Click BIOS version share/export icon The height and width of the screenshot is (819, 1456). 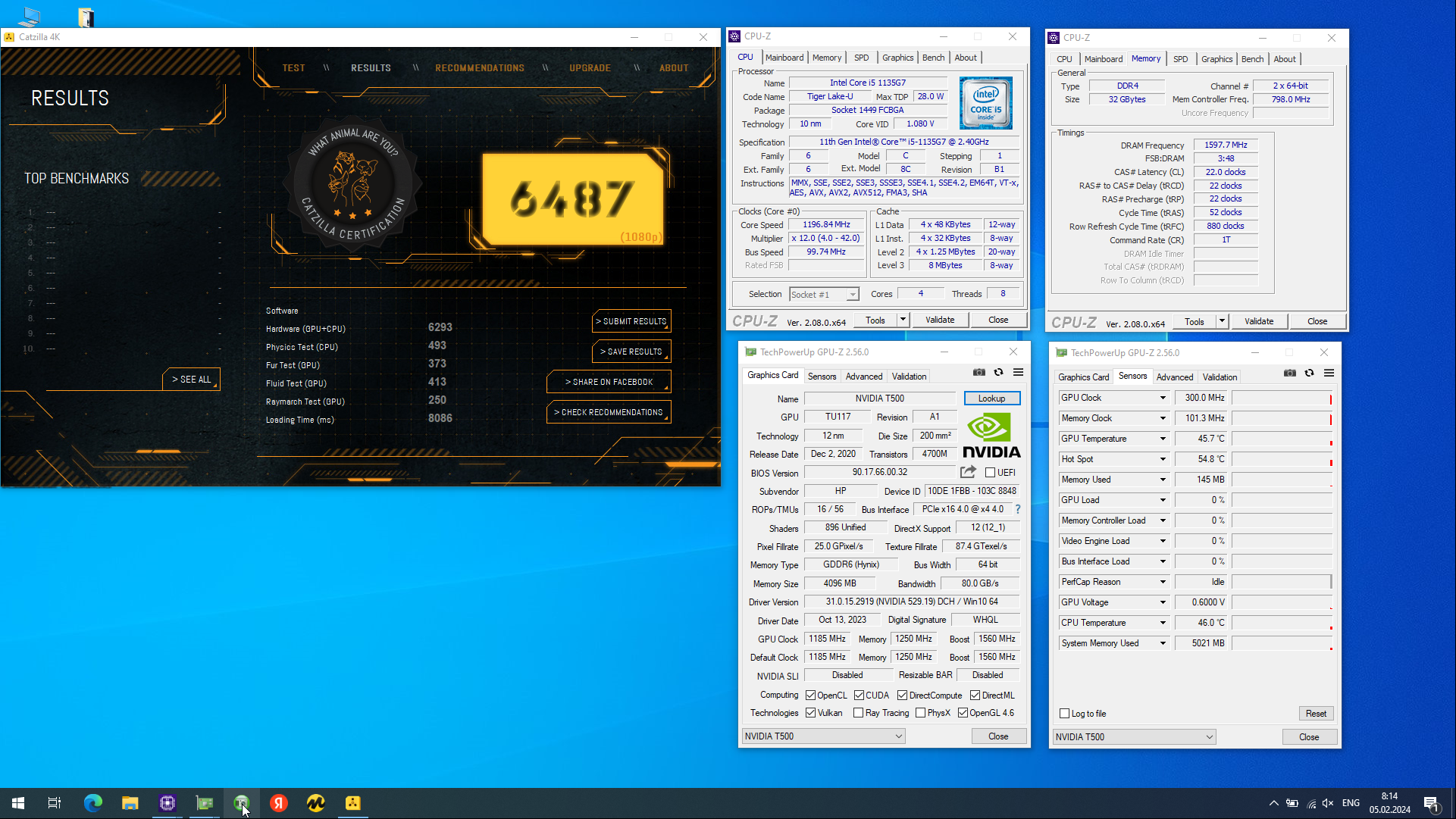(968, 472)
